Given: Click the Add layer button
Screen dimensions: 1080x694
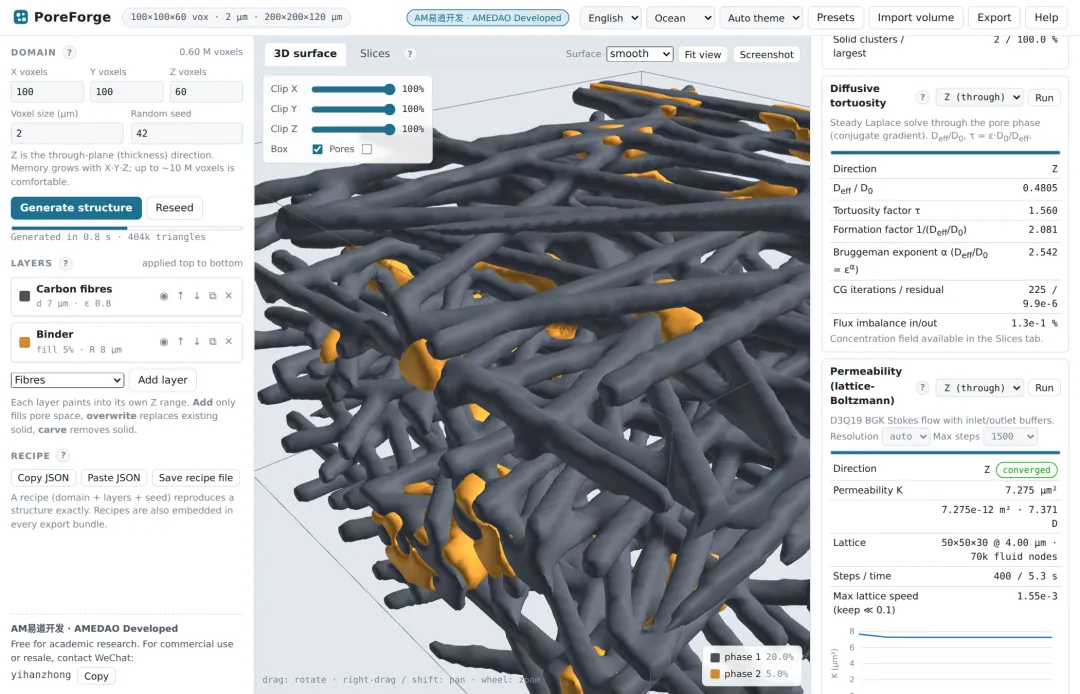Looking at the screenshot, I should pyautogui.click(x=163, y=380).
